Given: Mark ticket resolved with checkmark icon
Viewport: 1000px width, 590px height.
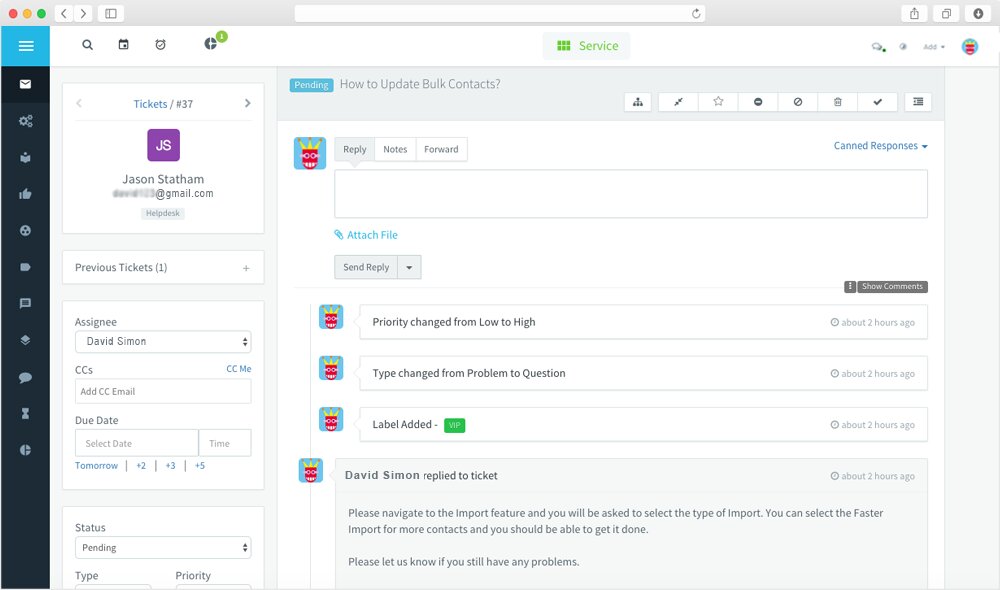Looking at the screenshot, I should click(x=878, y=102).
